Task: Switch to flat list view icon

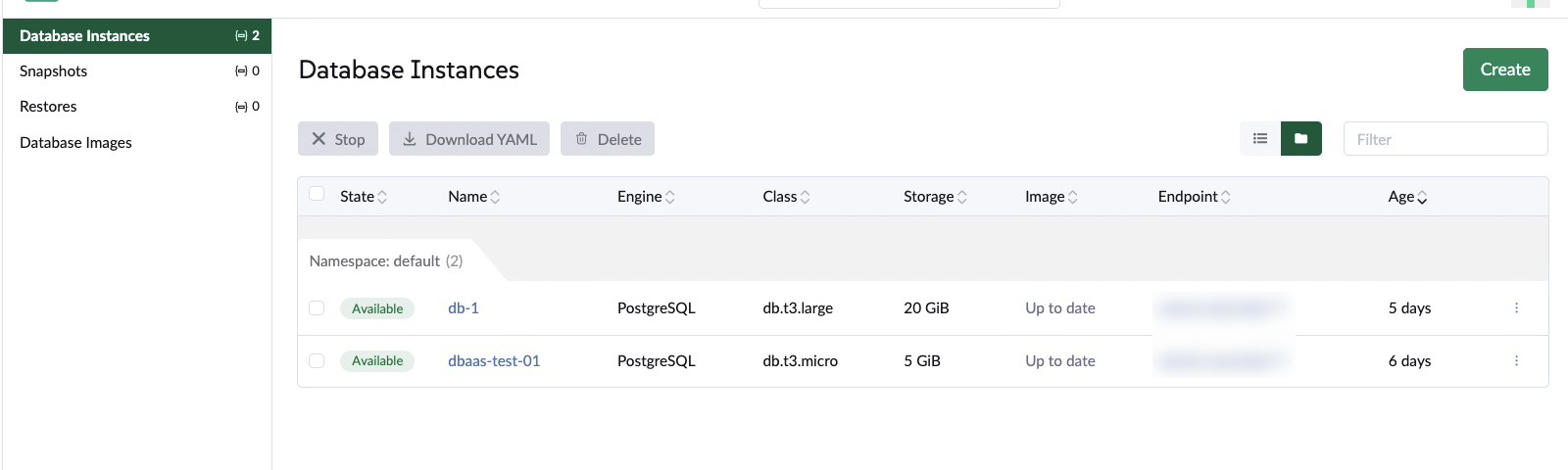Action: [x=1260, y=139]
